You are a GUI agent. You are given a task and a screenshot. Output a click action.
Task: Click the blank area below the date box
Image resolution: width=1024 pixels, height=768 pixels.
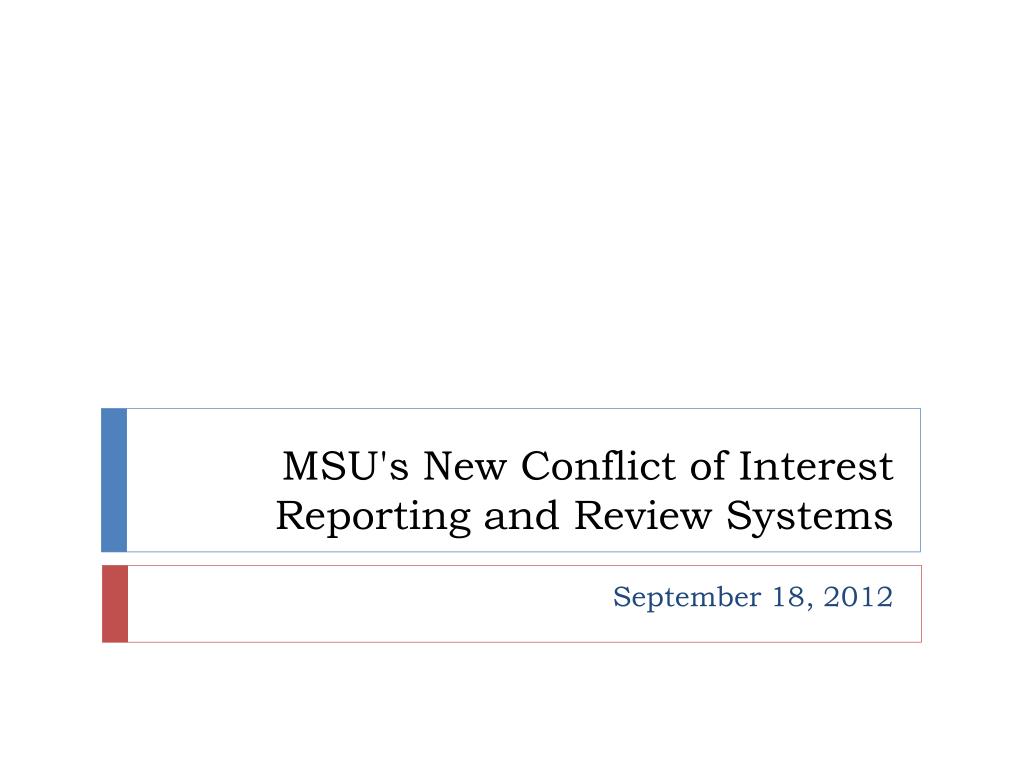pyautogui.click(x=512, y=705)
